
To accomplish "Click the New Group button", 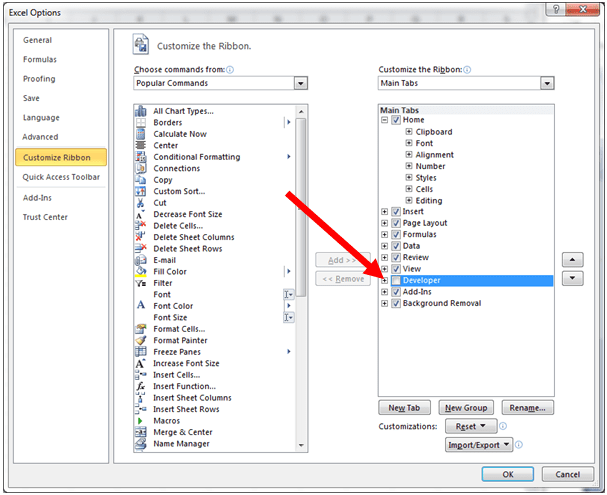I will click(467, 408).
